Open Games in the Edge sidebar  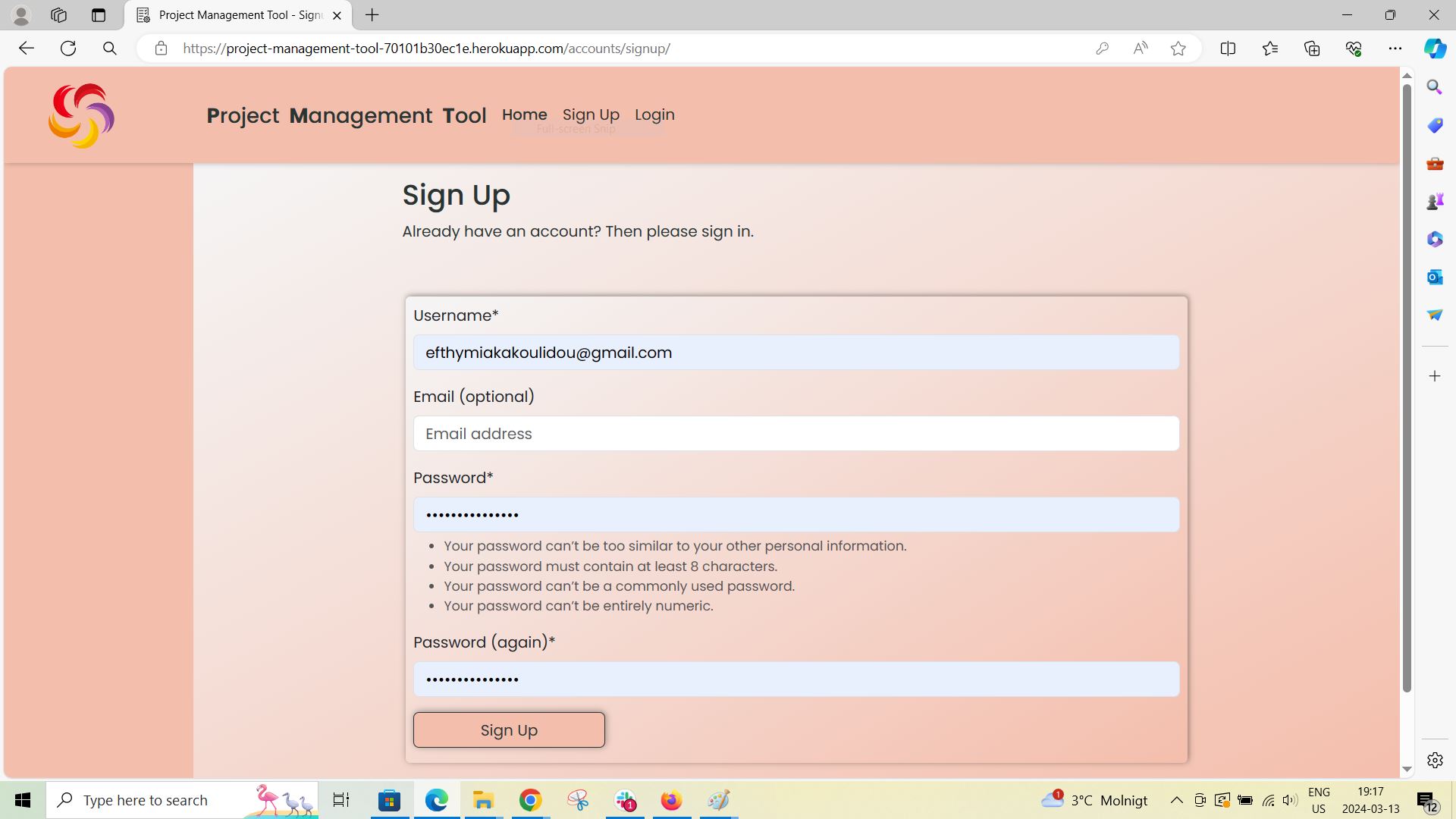click(x=1434, y=201)
